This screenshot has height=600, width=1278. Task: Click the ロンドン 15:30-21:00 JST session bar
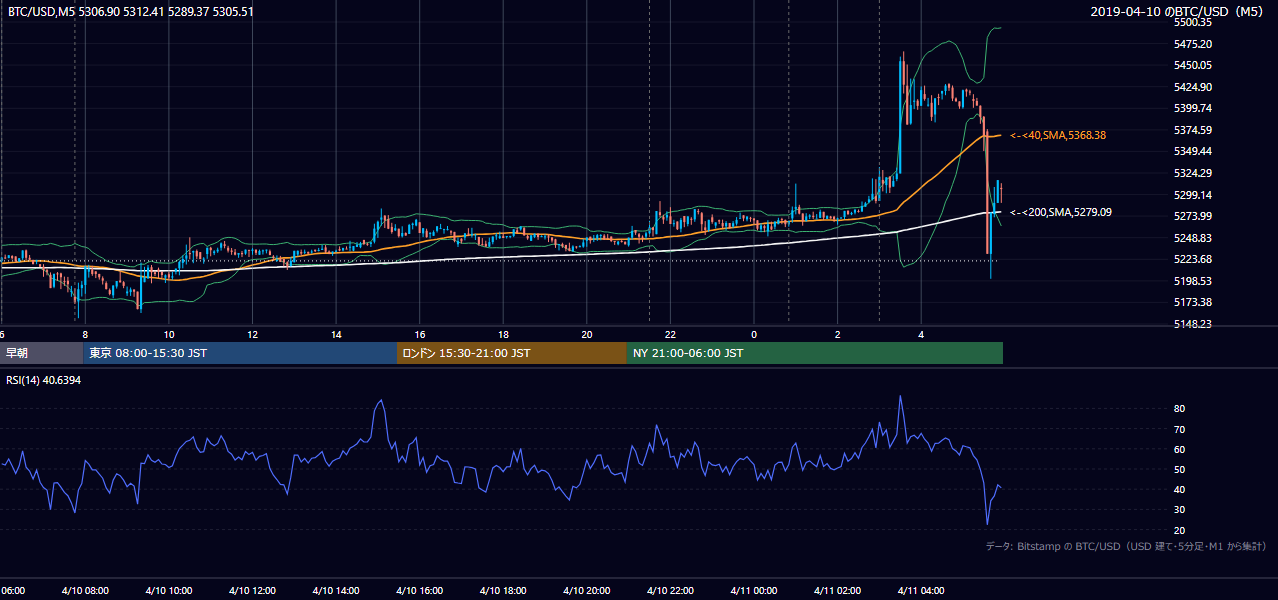click(x=512, y=353)
